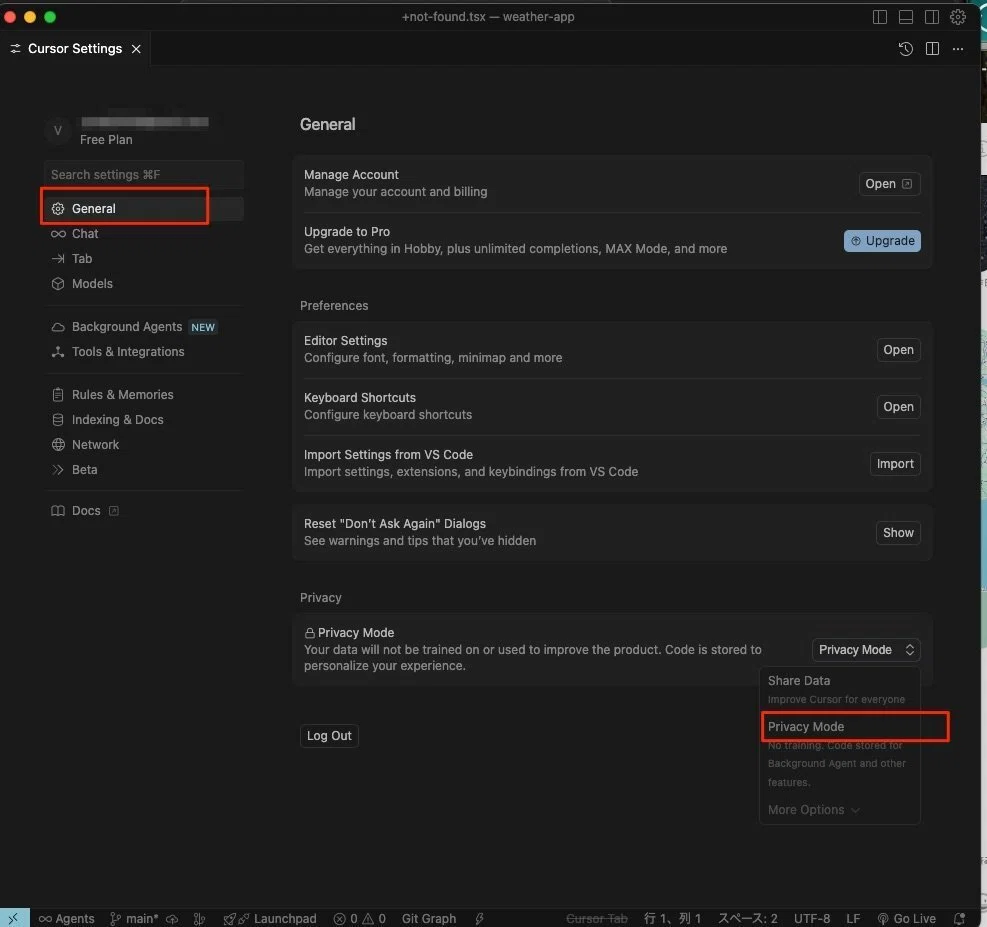987x927 pixels.
Task: Click Open for Manage Account
Action: tap(889, 184)
